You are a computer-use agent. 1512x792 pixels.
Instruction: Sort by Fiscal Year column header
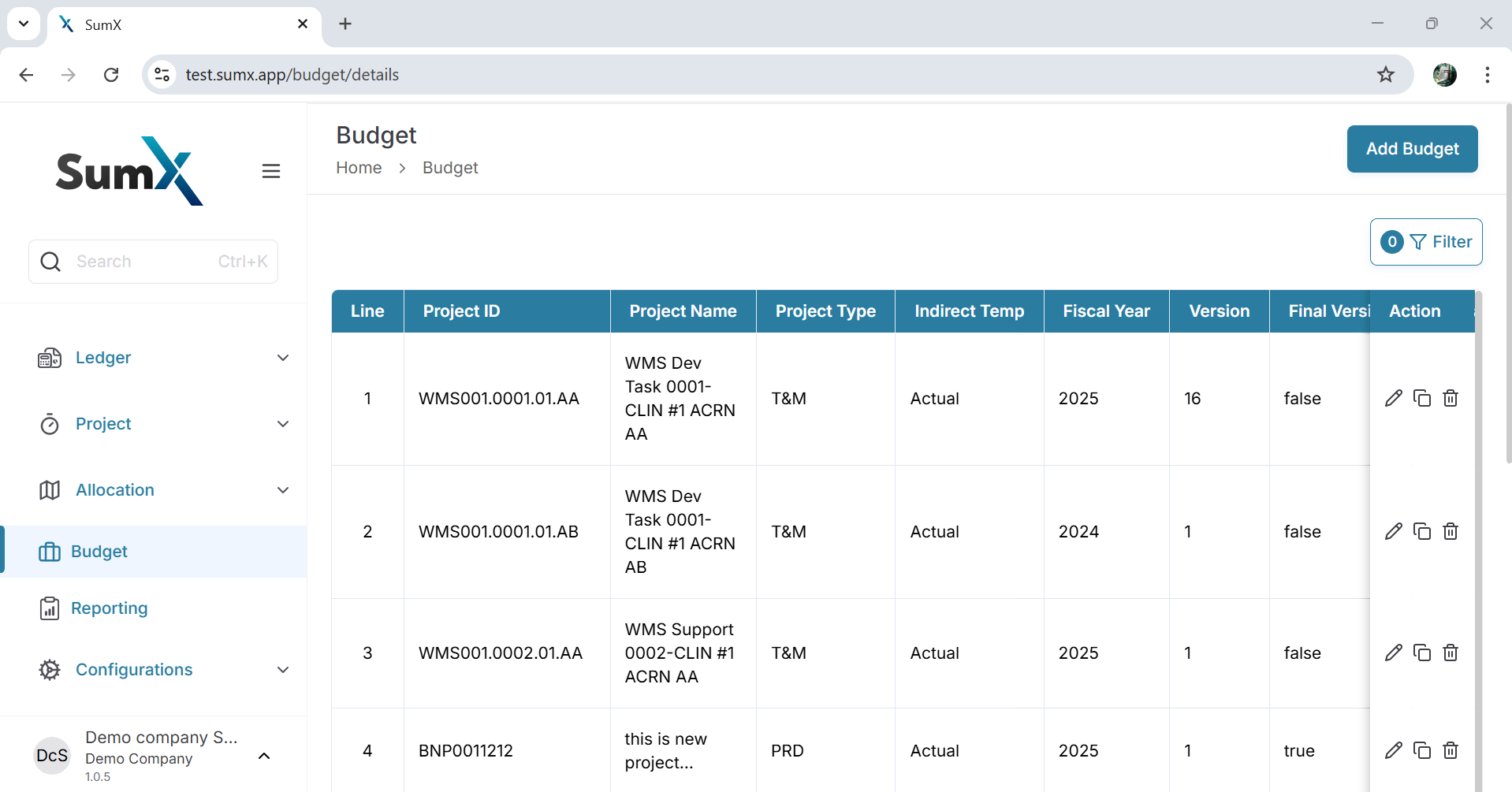1106,311
